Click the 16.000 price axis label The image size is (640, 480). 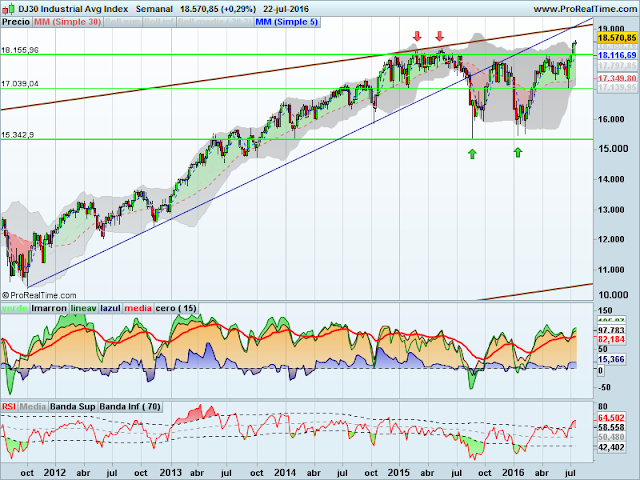coord(611,119)
